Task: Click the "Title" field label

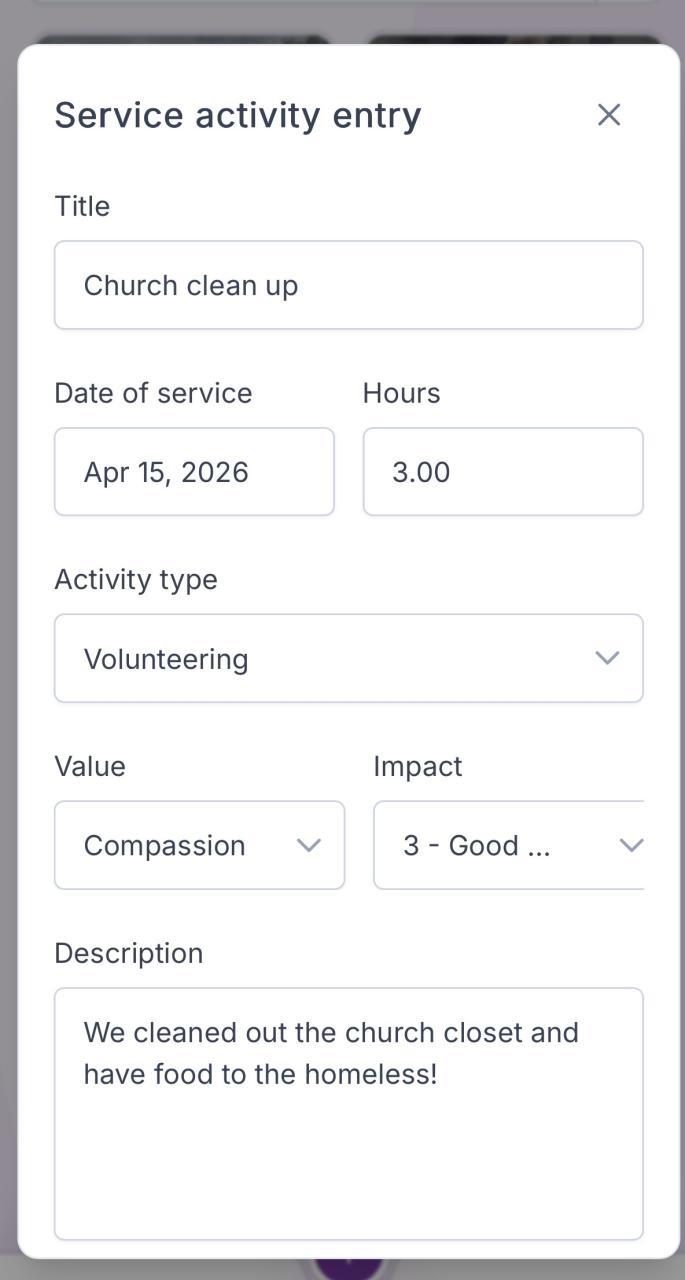Action: point(82,206)
